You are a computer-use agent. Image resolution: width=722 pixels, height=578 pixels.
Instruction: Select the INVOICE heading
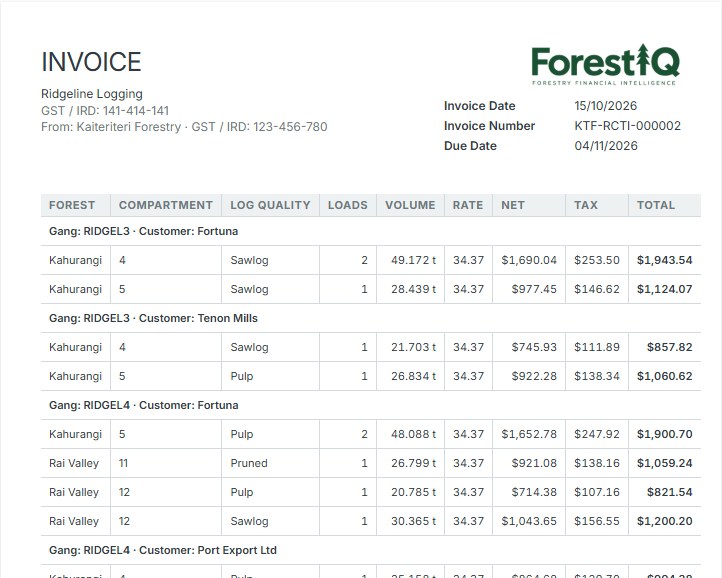click(x=91, y=62)
